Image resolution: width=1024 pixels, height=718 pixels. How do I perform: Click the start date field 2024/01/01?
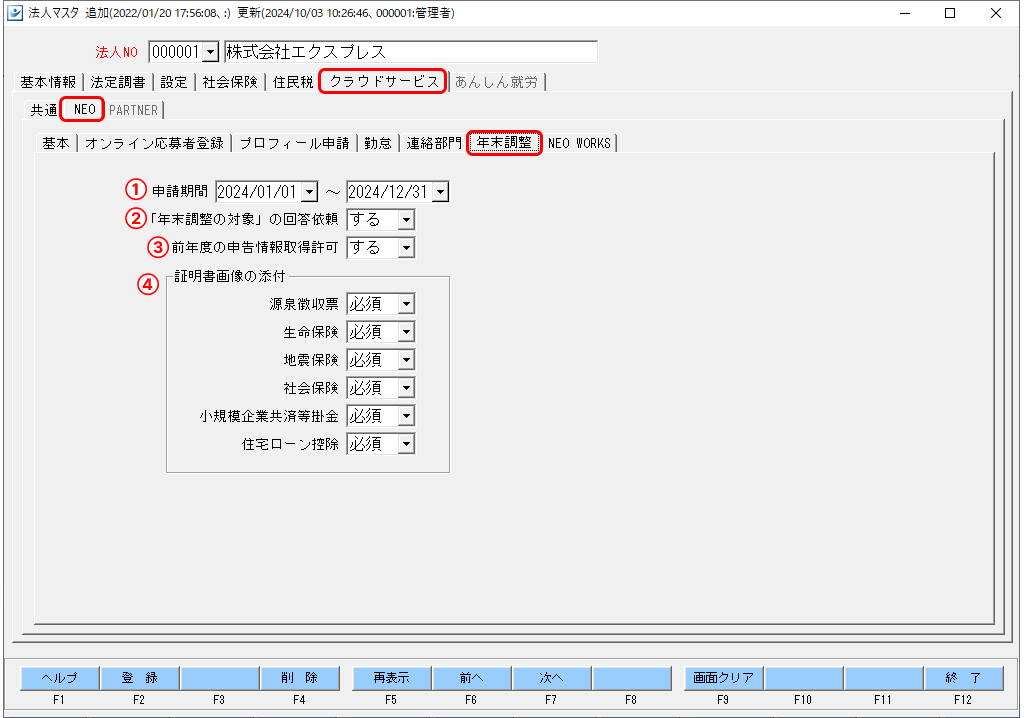pyautogui.click(x=259, y=192)
